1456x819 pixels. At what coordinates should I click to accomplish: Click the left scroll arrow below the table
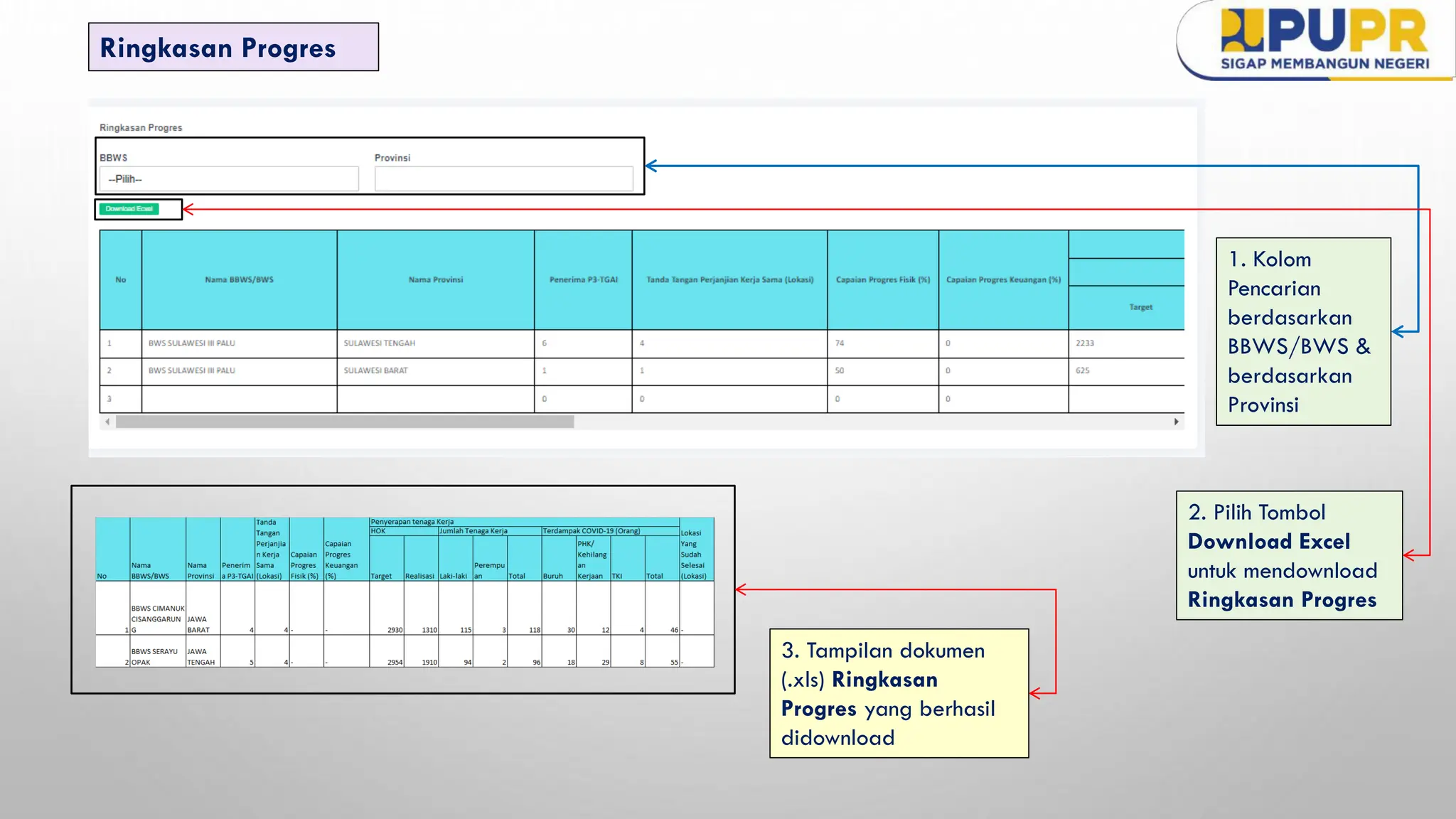pos(107,422)
